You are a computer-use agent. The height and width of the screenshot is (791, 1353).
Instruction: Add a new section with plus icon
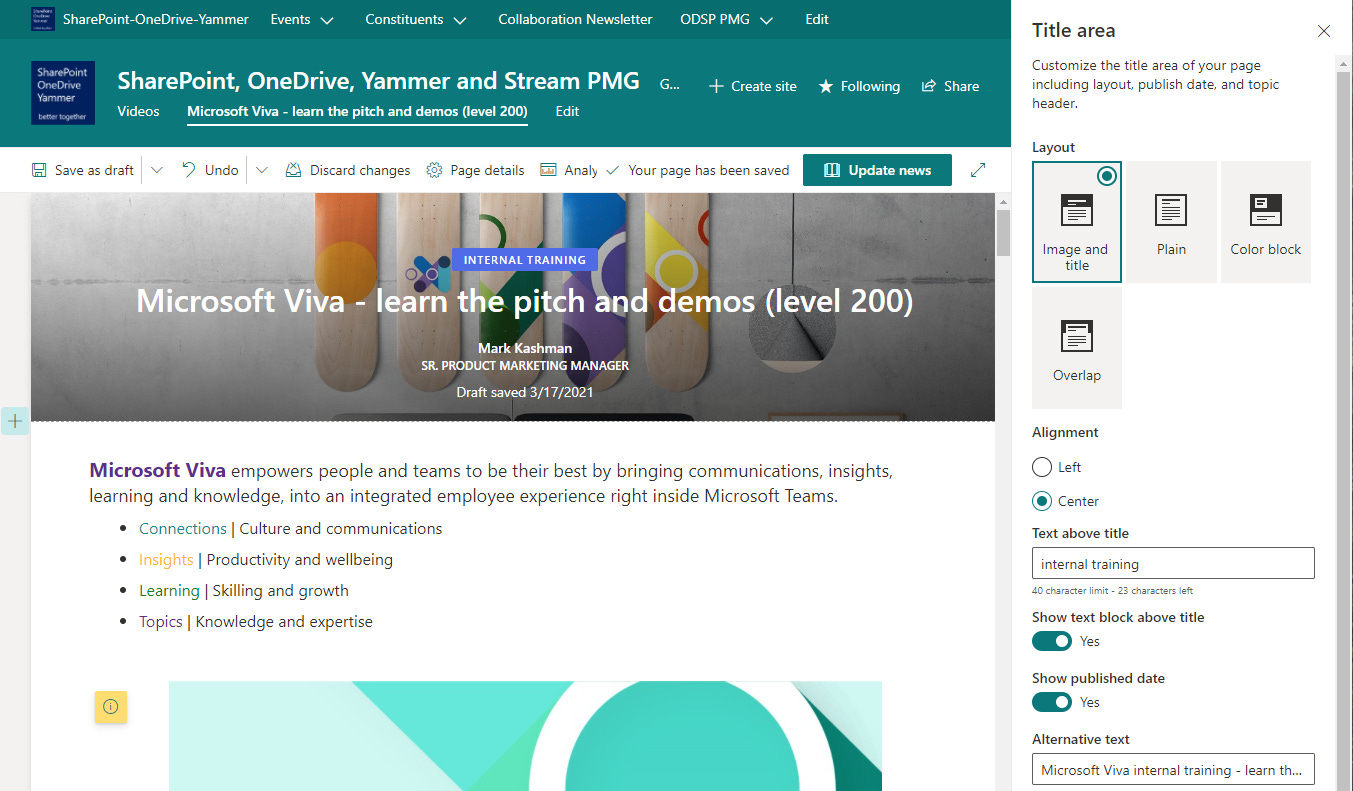tap(15, 421)
